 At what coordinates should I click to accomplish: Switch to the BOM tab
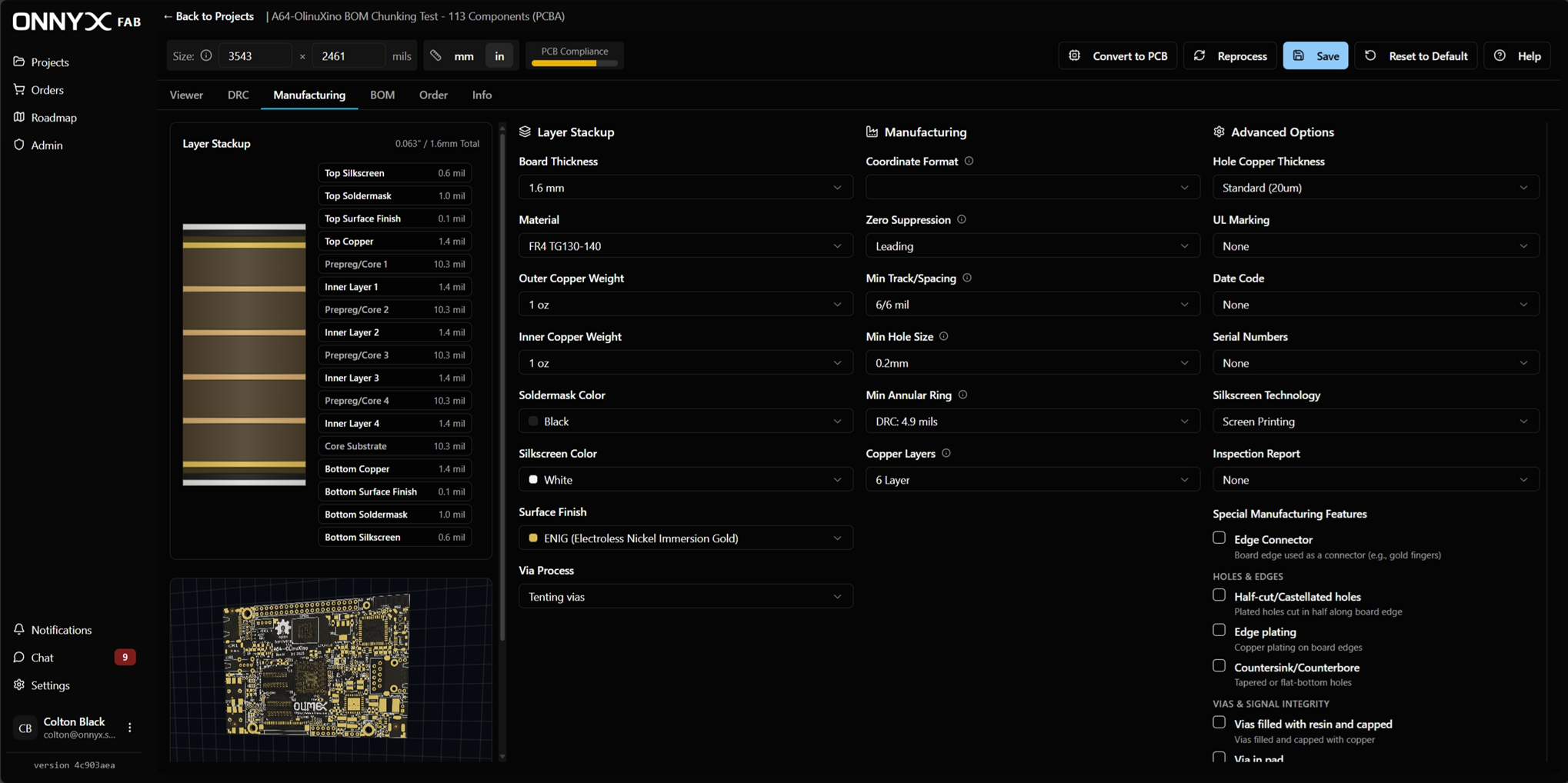click(x=382, y=95)
